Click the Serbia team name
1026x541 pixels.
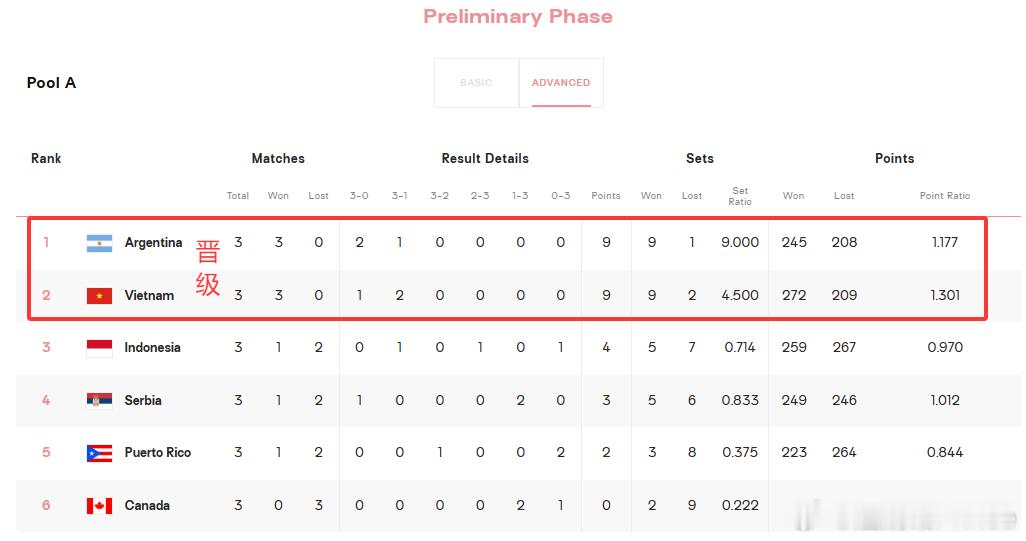tap(143, 400)
